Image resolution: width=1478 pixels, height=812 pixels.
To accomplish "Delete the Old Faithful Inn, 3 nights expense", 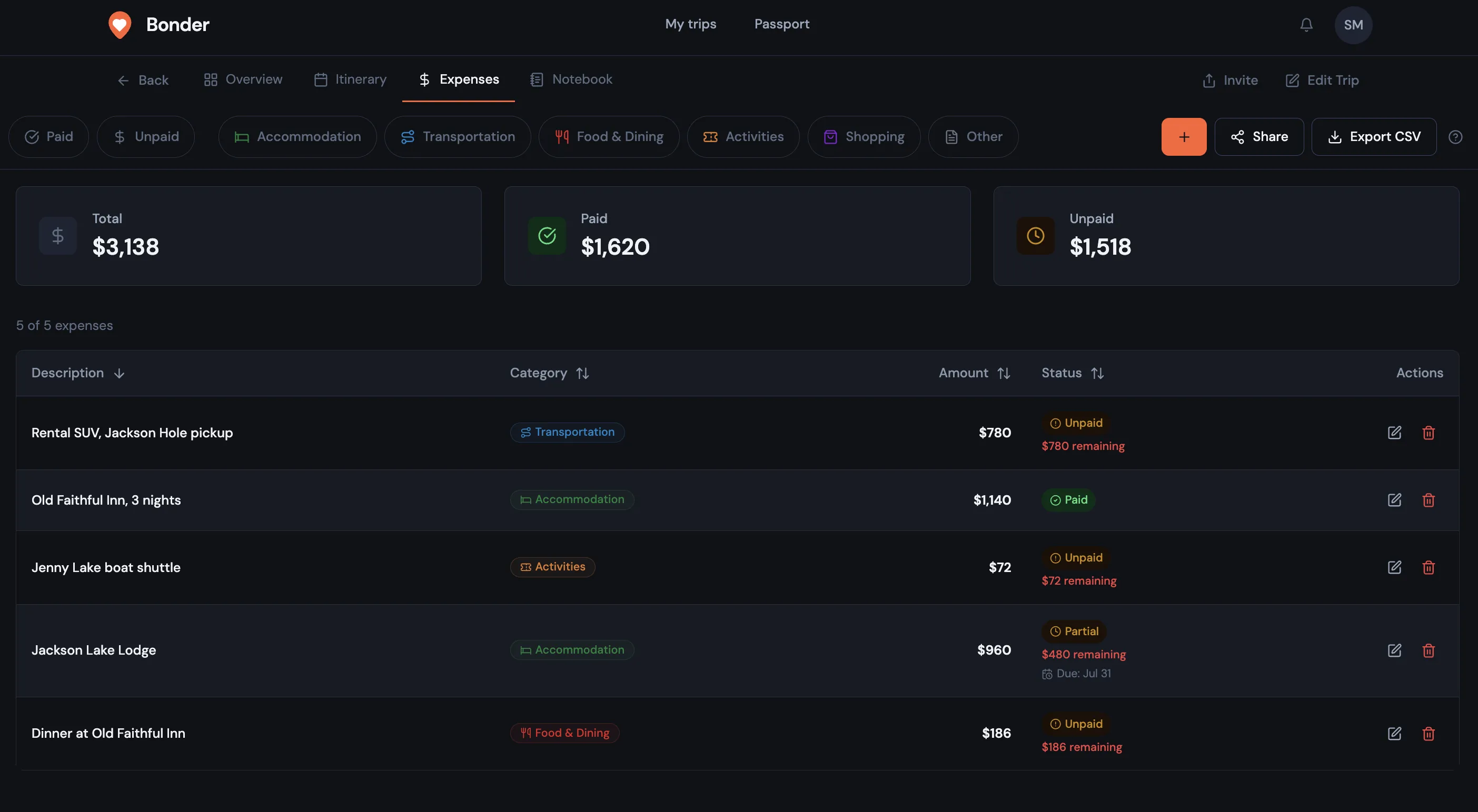I will click(x=1428, y=499).
